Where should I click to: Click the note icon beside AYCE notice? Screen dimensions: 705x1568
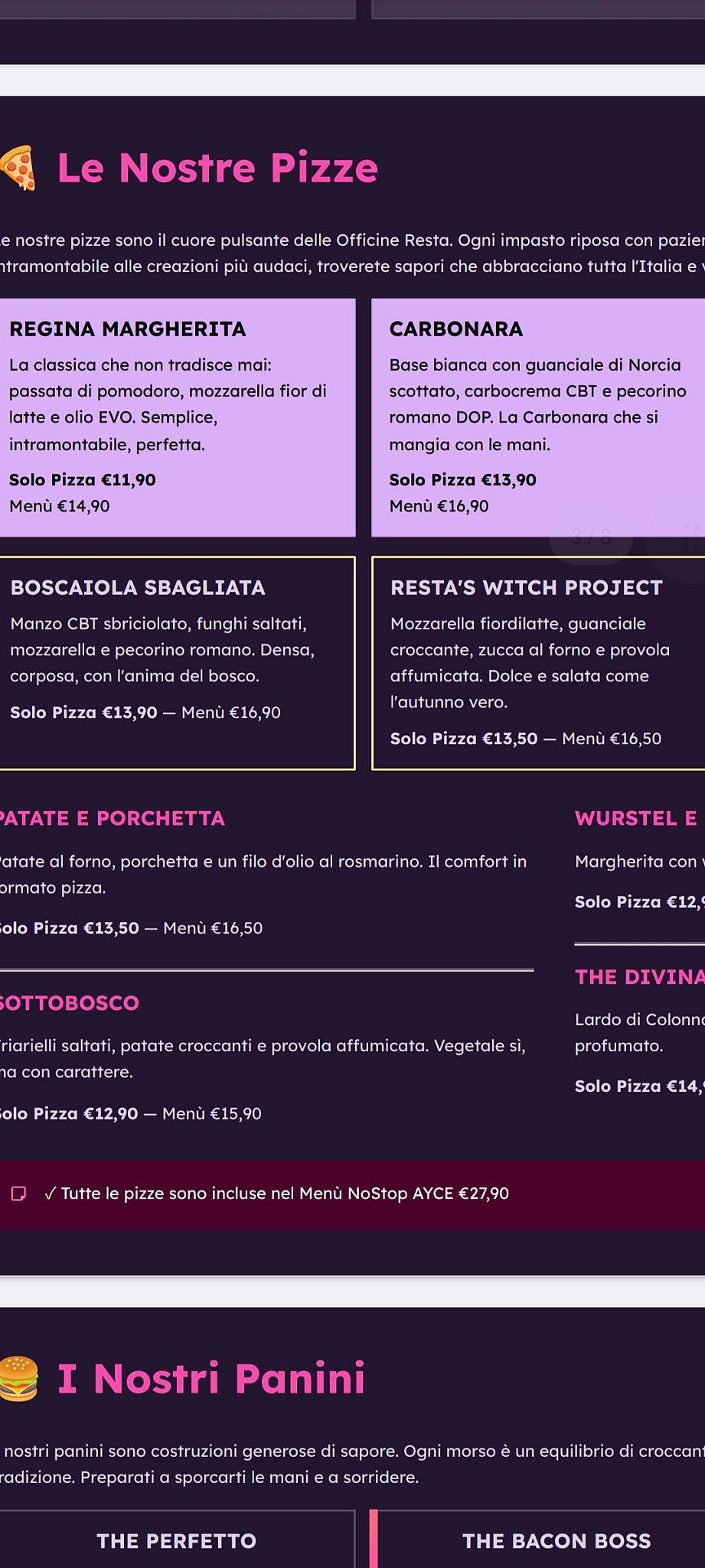click(18, 1194)
